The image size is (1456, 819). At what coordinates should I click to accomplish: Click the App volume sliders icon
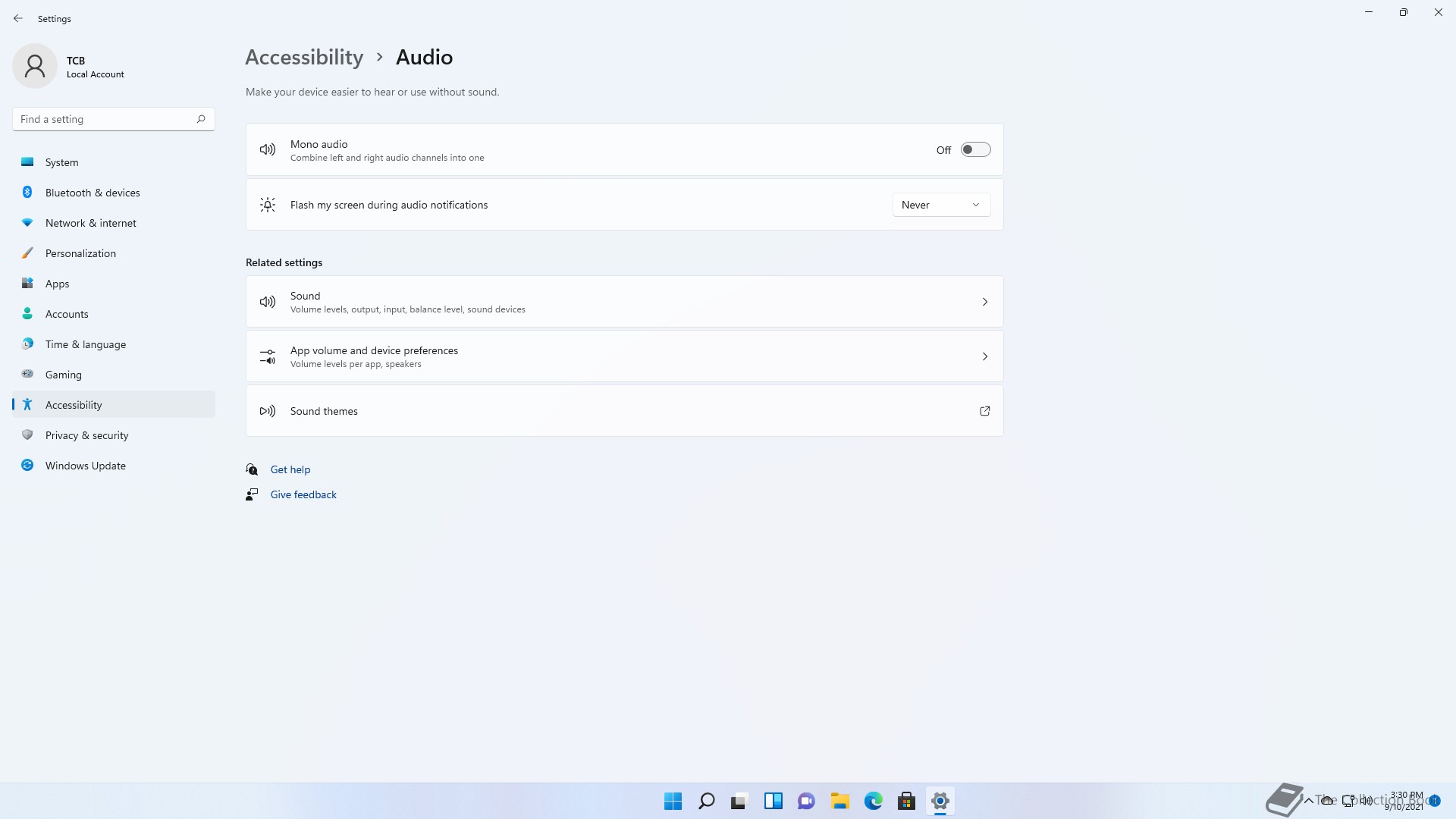(268, 356)
